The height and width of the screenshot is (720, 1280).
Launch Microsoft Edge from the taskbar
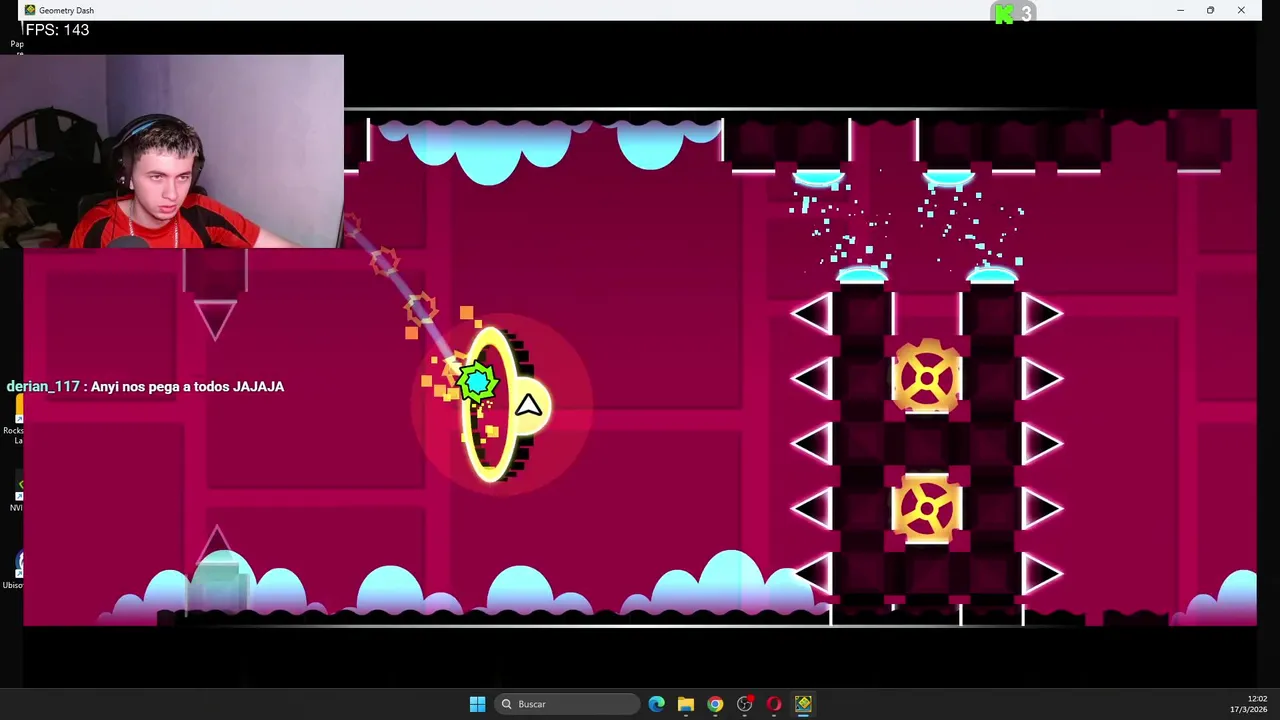656,704
